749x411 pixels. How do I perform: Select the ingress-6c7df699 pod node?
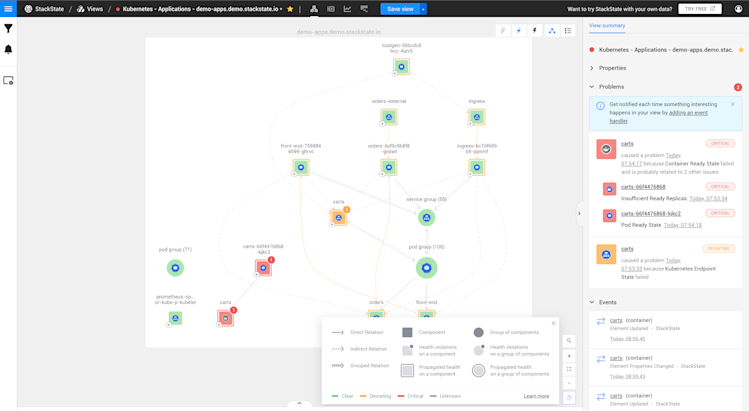coord(477,167)
